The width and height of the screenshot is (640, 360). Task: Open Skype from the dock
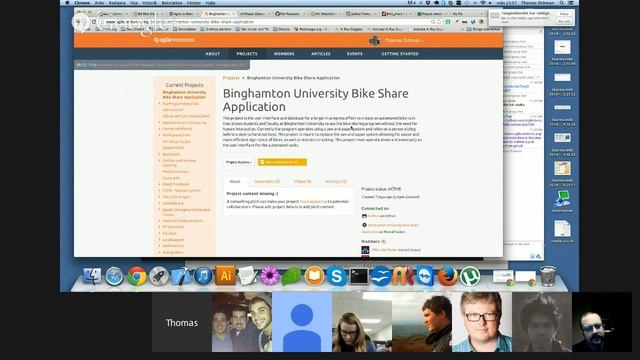coord(336,276)
